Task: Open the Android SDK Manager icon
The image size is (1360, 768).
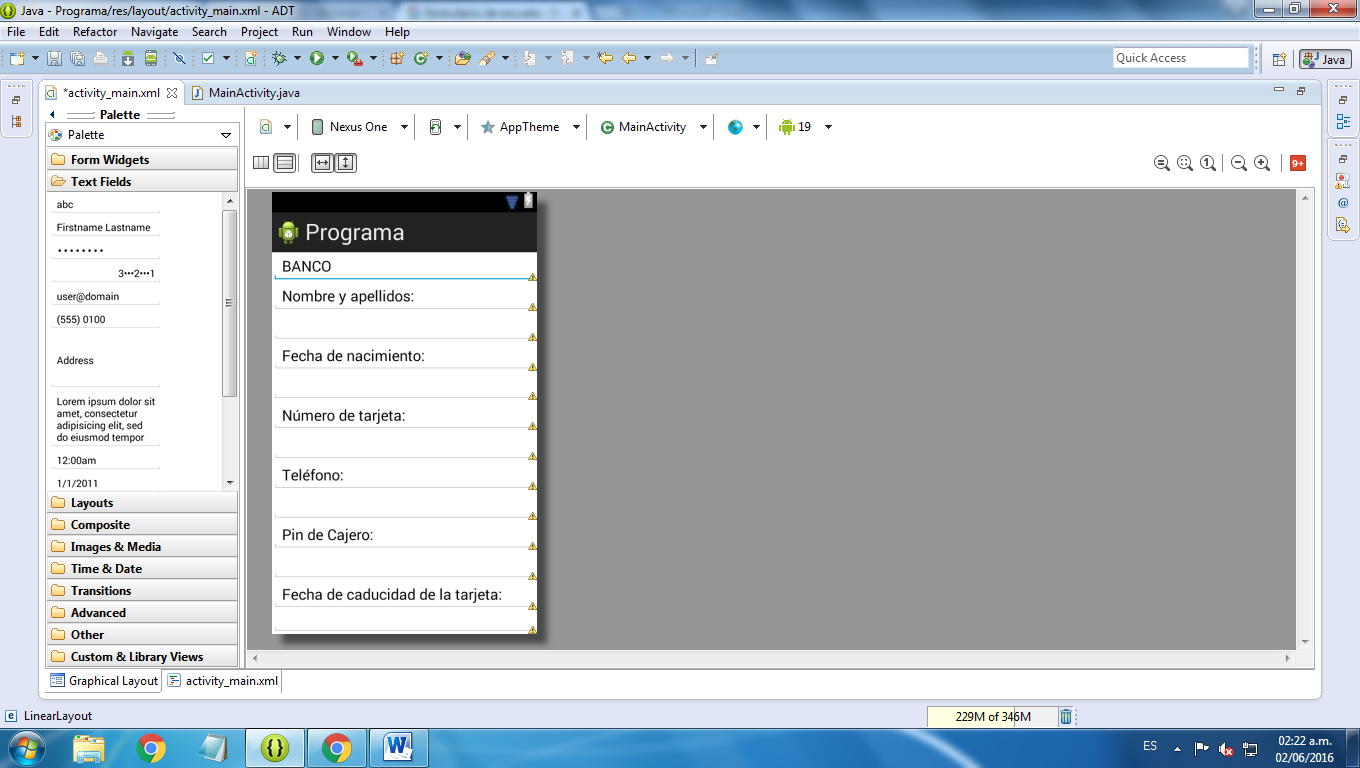Action: pyautogui.click(x=128, y=58)
